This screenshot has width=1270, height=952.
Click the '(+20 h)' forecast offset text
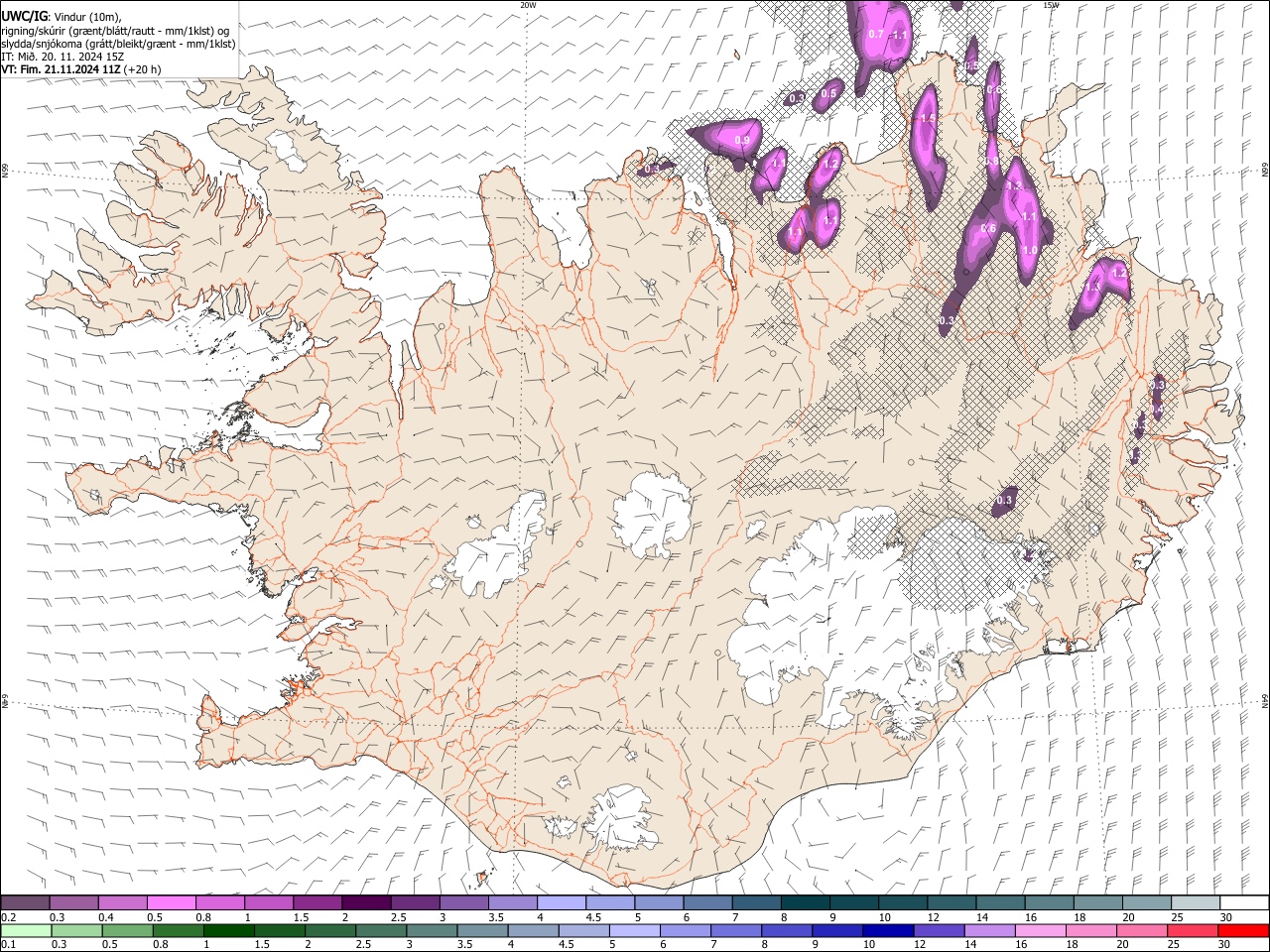pyautogui.click(x=143, y=69)
